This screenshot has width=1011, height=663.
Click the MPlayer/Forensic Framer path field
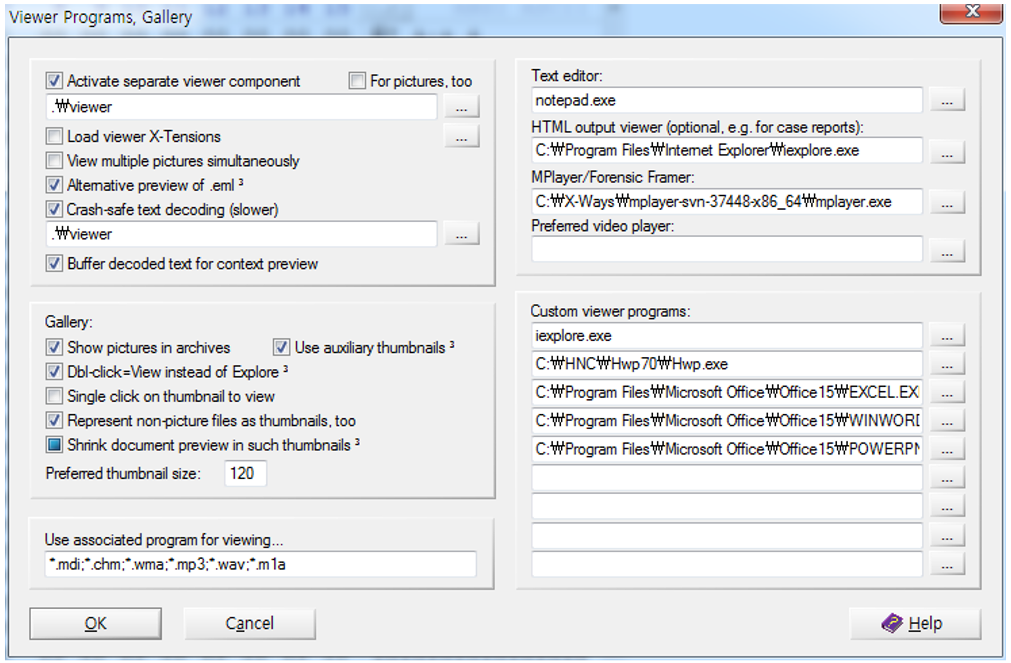pyautogui.click(x=727, y=202)
